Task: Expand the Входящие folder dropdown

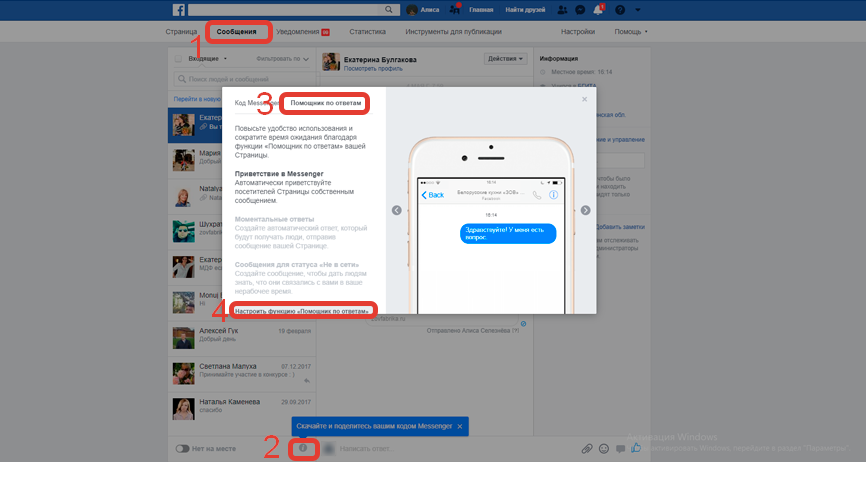Action: 208,59
